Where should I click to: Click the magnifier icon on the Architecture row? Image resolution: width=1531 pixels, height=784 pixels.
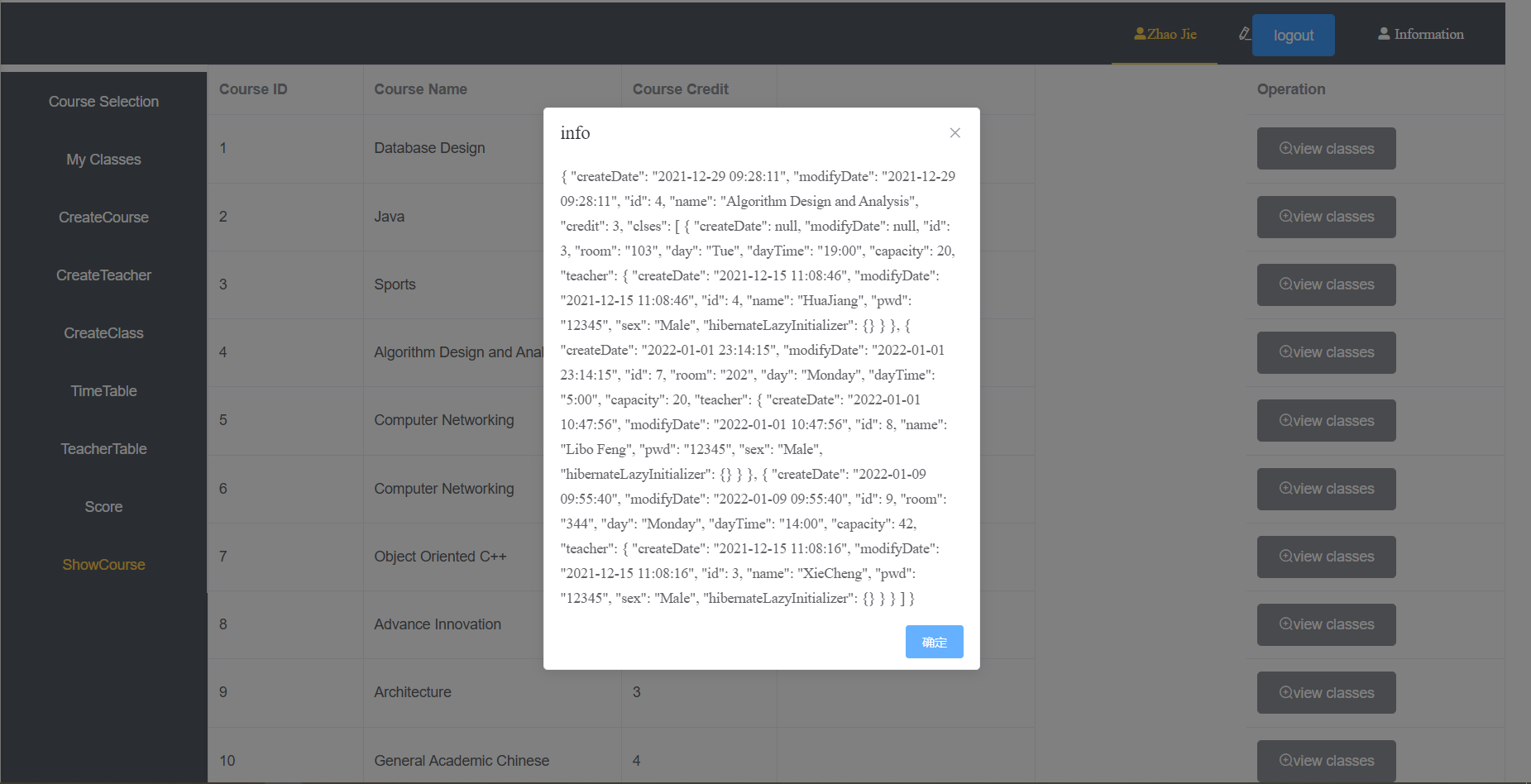point(1285,692)
